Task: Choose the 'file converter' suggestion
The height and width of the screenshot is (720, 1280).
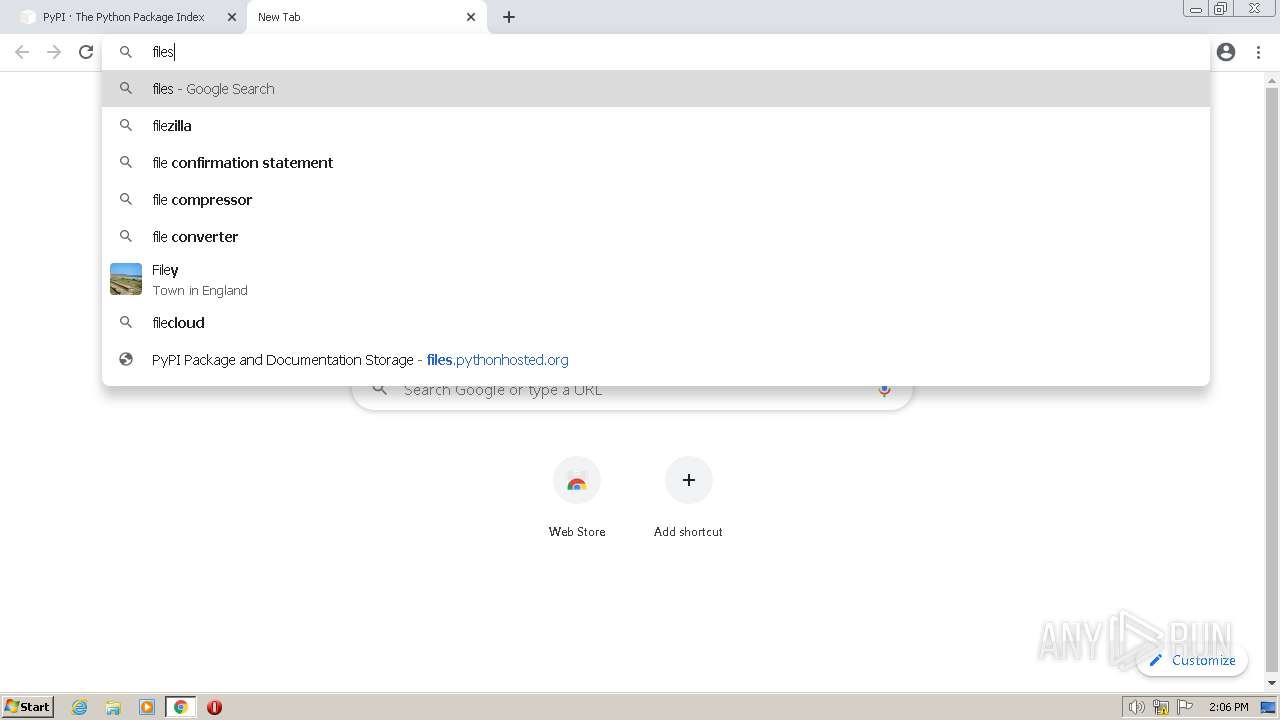Action: pos(655,237)
